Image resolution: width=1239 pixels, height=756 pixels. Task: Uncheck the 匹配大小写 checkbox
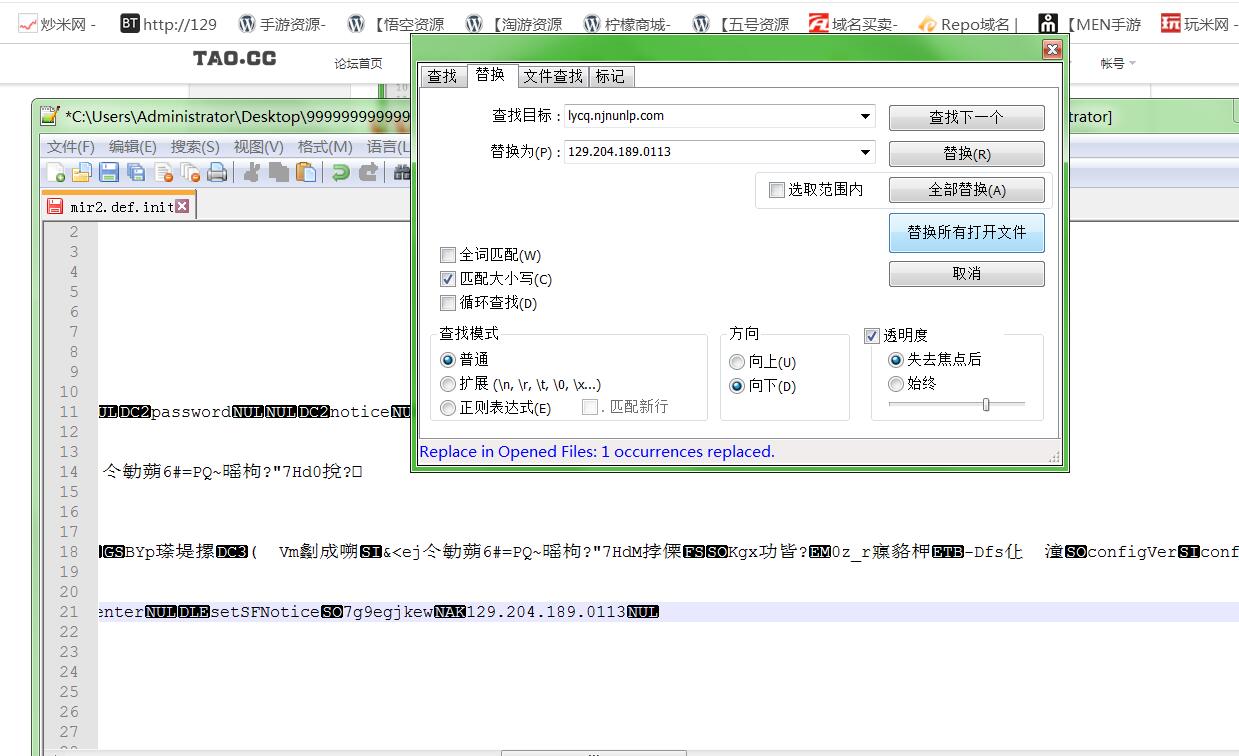click(x=448, y=279)
